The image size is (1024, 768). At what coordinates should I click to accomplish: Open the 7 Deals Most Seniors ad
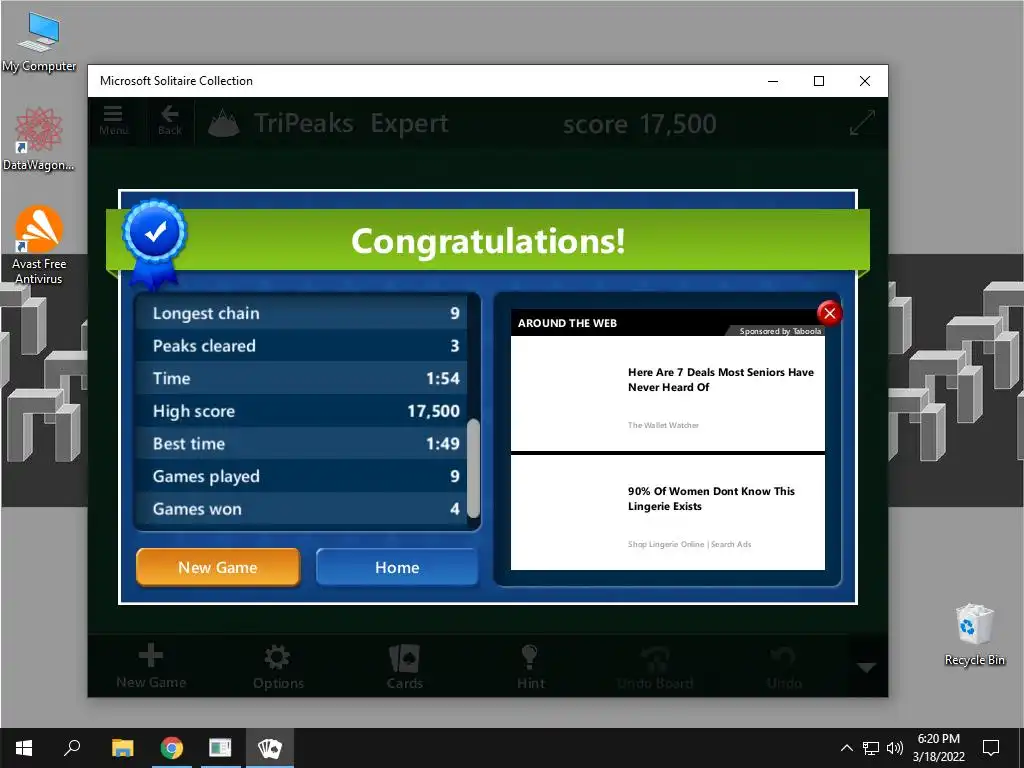point(667,393)
